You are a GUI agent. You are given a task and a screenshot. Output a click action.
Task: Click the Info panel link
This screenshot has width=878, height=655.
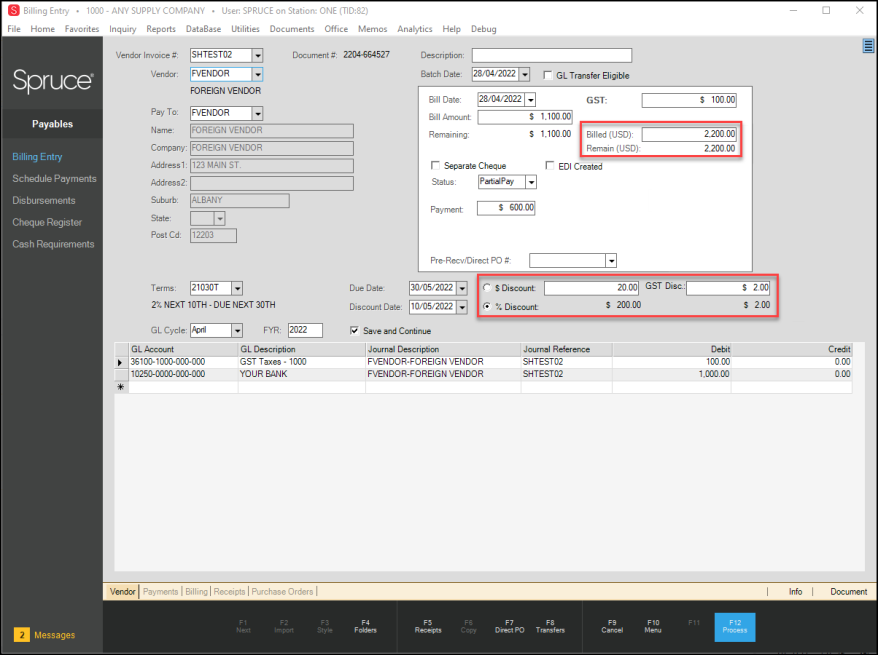(x=795, y=592)
